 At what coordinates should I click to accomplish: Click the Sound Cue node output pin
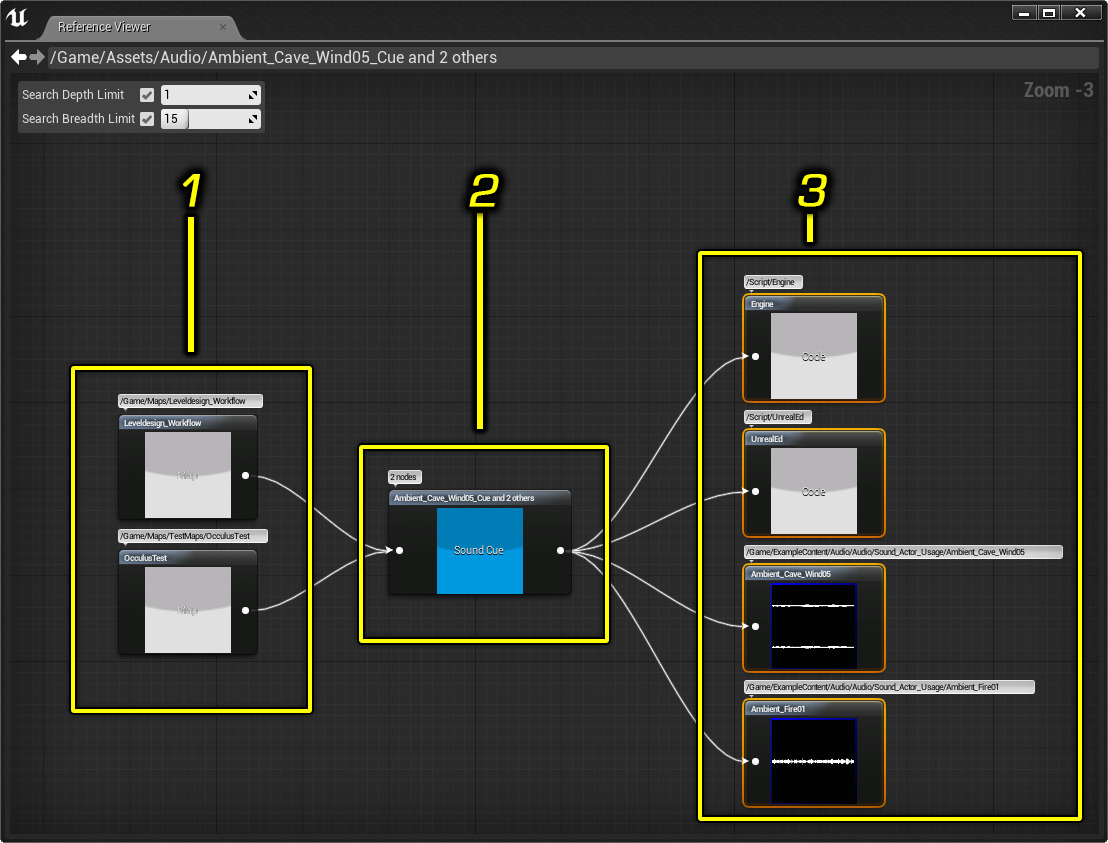[x=560, y=550]
